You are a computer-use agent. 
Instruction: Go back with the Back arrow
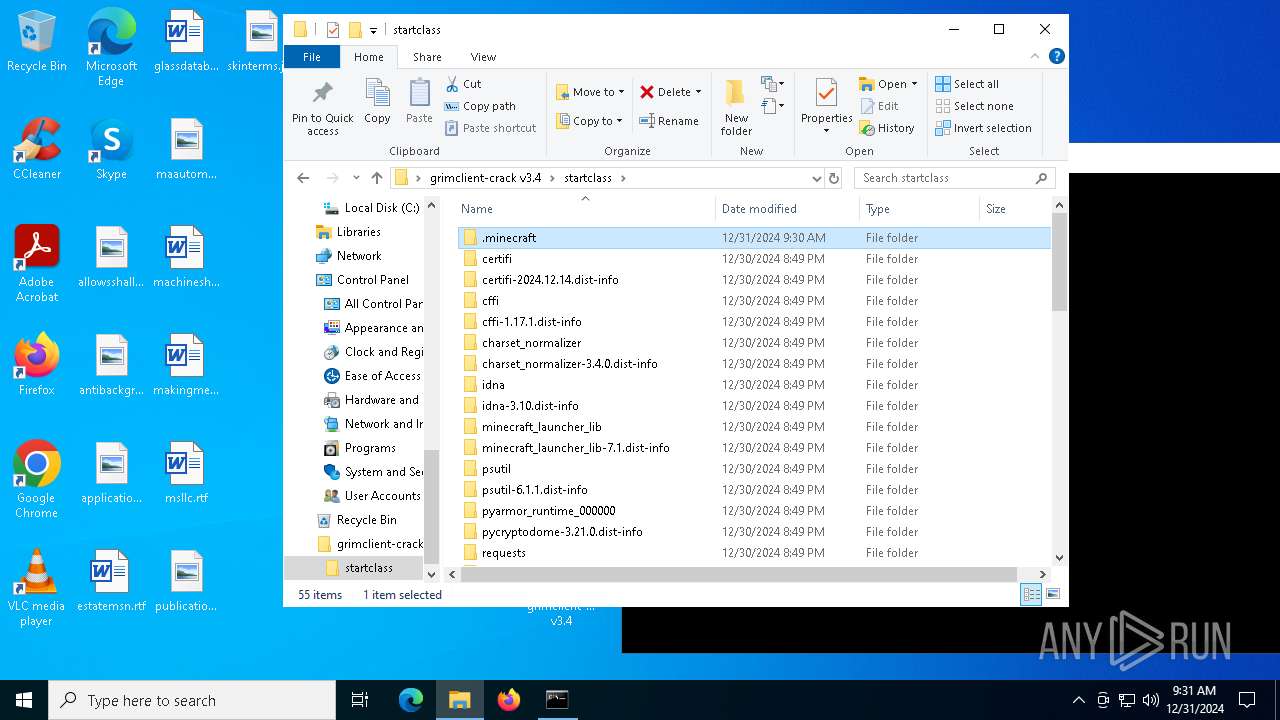point(303,178)
